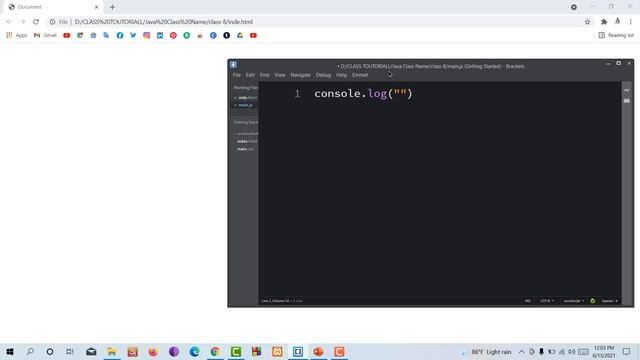Image resolution: width=640 pixels, height=360 pixels.
Task: Bookmark this page with the star icon
Action: pyautogui.click(x=587, y=22)
